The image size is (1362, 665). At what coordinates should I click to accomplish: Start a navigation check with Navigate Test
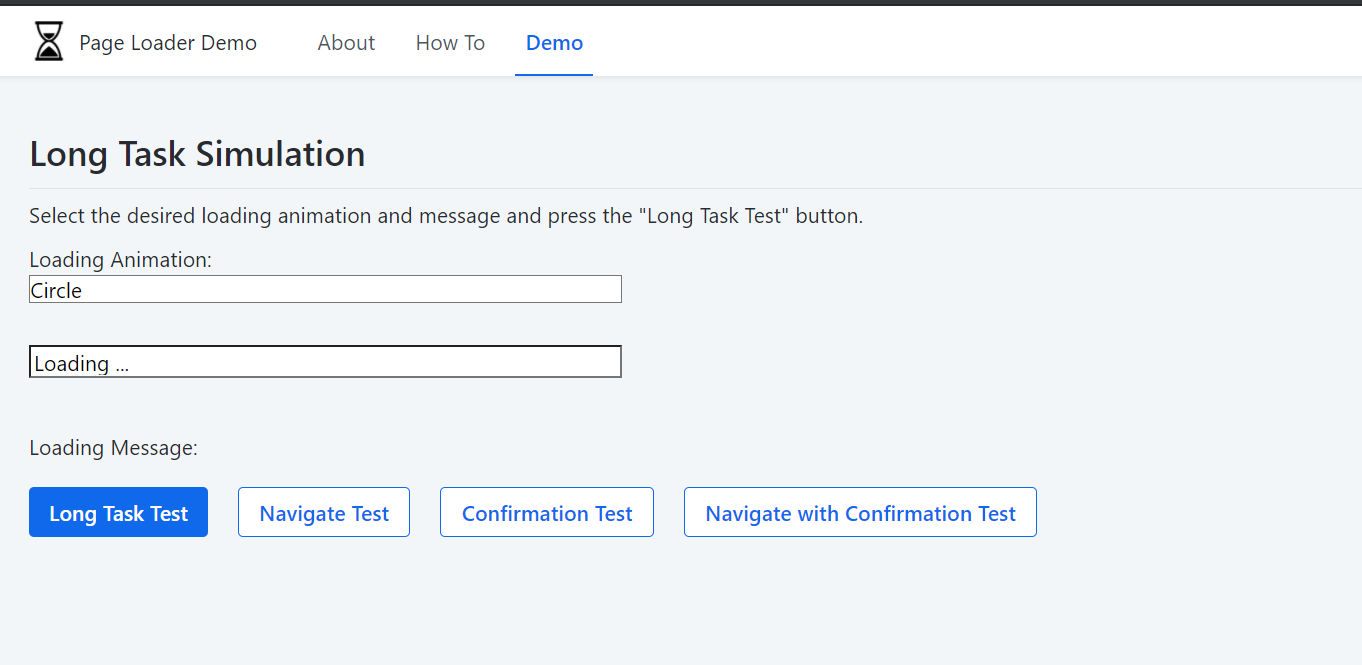point(323,512)
